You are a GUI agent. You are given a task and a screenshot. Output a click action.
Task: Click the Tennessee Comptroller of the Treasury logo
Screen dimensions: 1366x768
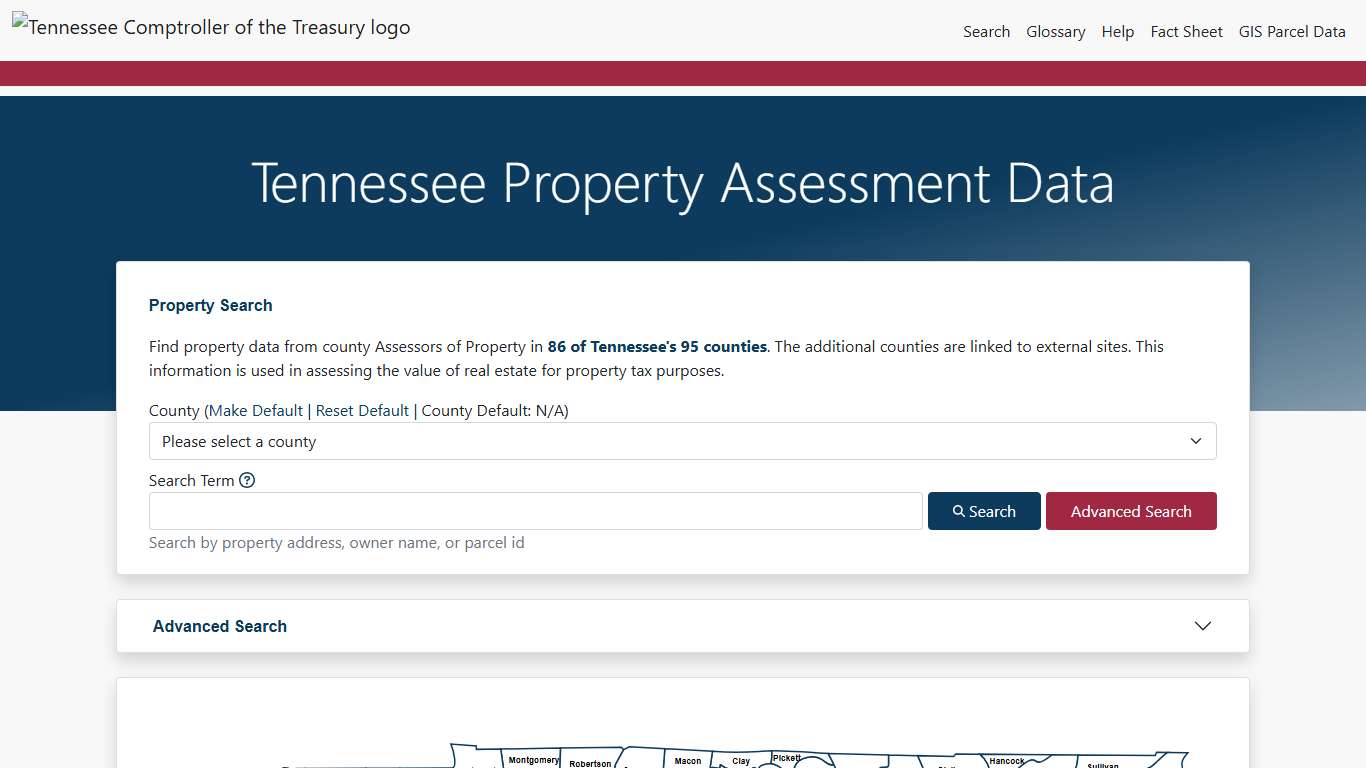click(x=211, y=27)
